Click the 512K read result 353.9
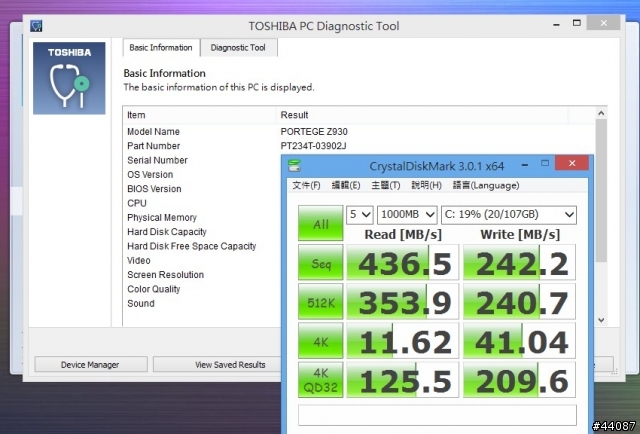This screenshot has height=434, width=640. pyautogui.click(x=402, y=301)
